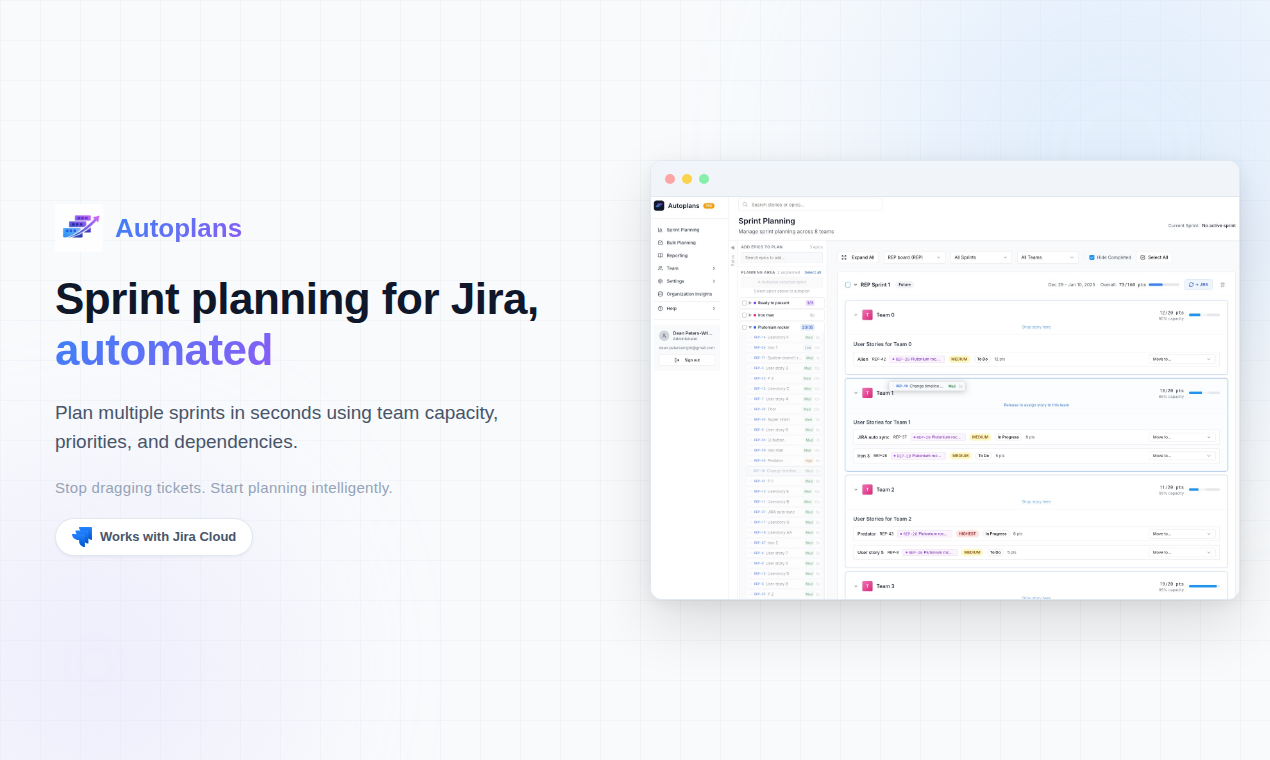The height and width of the screenshot is (760, 1270).
Task: Click the Reporting sidebar icon
Action: (660, 255)
